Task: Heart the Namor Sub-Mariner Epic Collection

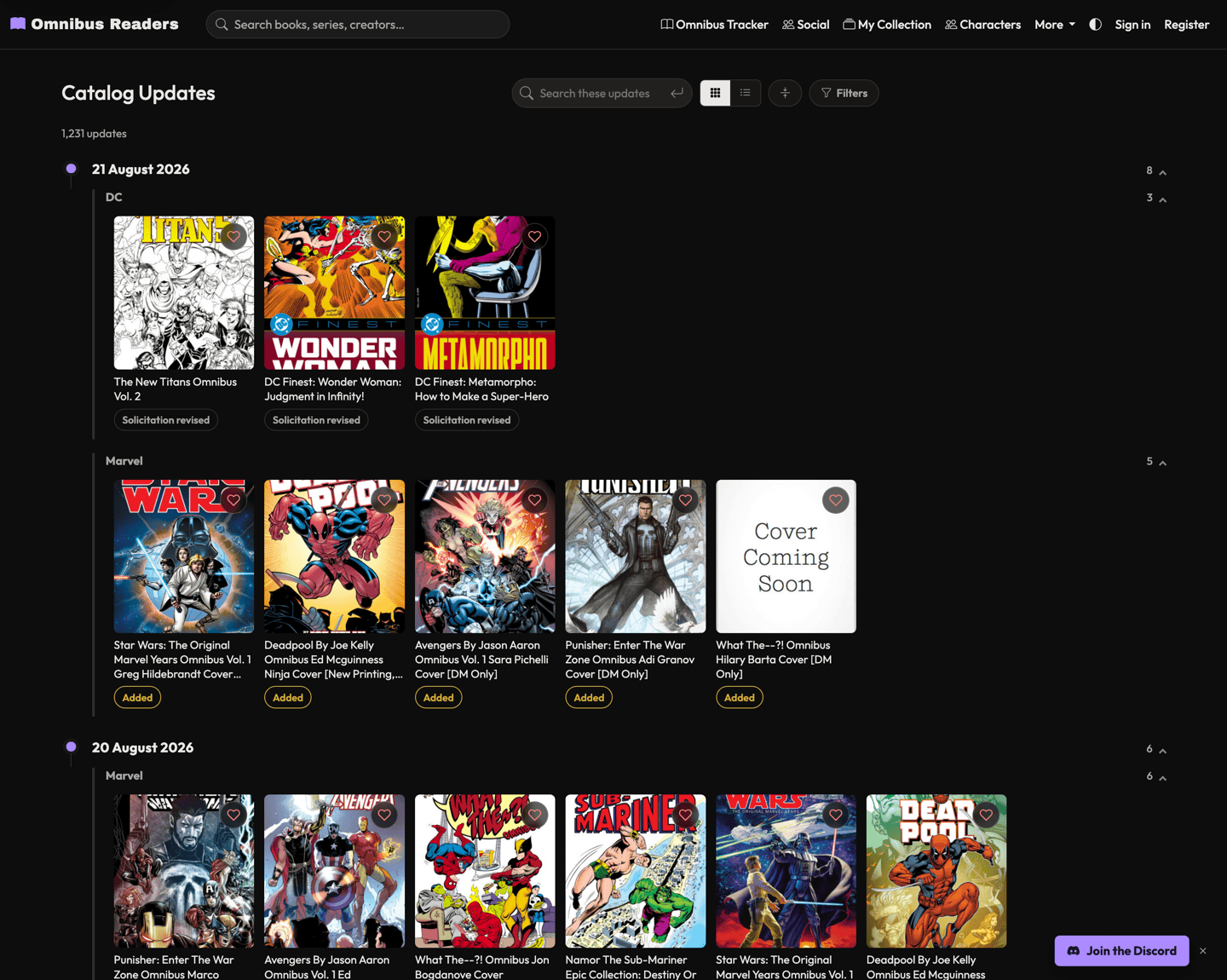Action: (x=685, y=815)
